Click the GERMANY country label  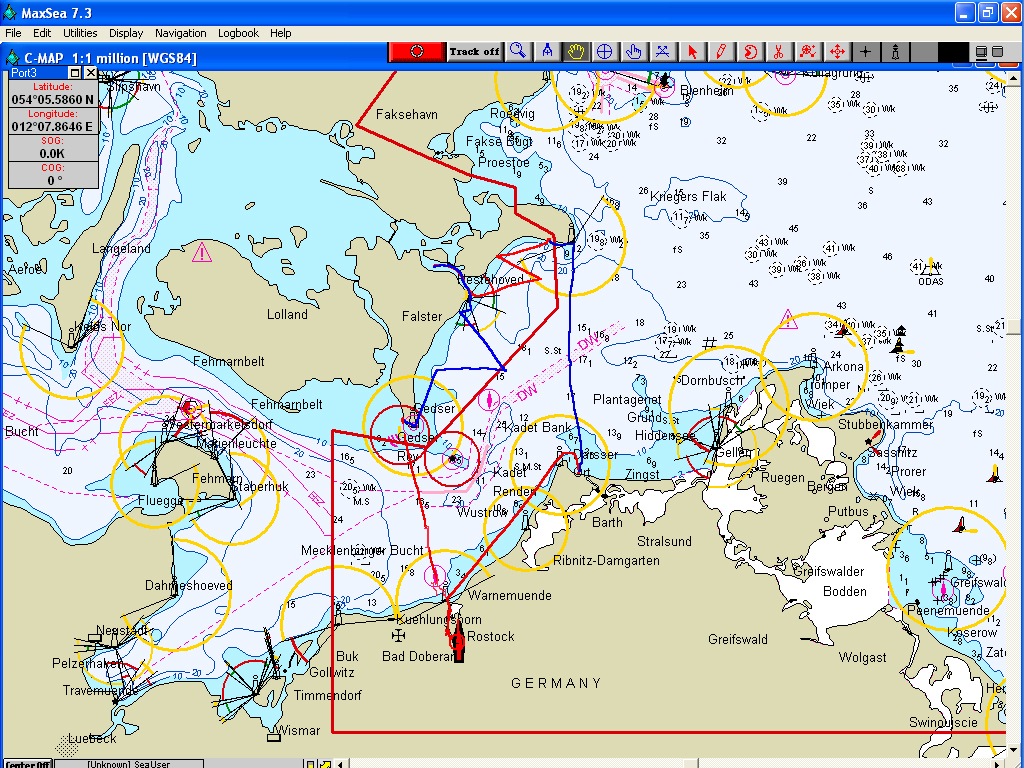point(556,683)
